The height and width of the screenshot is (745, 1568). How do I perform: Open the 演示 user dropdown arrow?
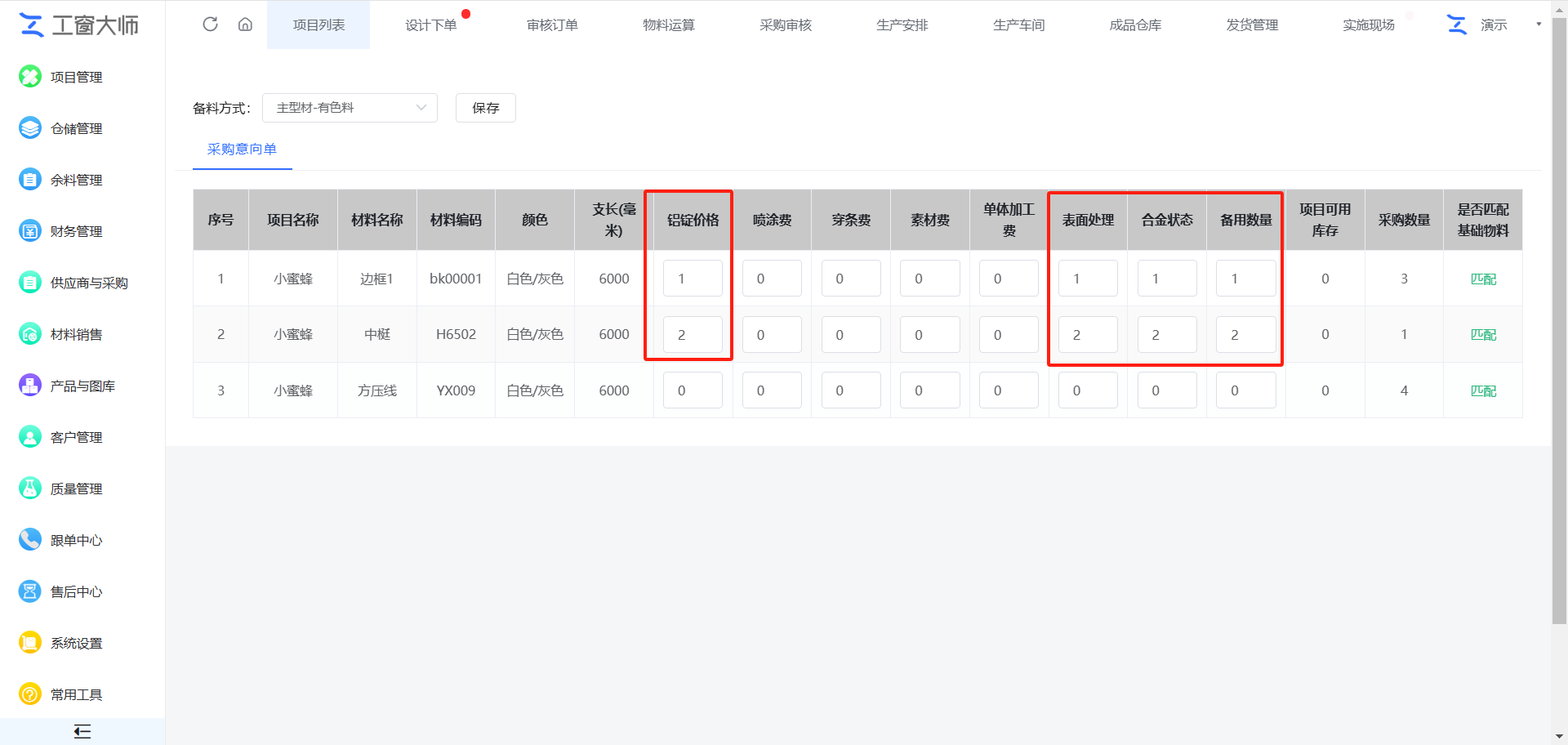pyautogui.click(x=1539, y=25)
